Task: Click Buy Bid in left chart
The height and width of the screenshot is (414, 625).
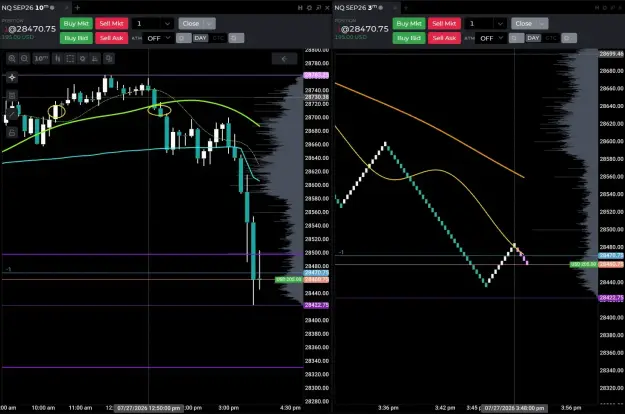Action: tap(76, 38)
